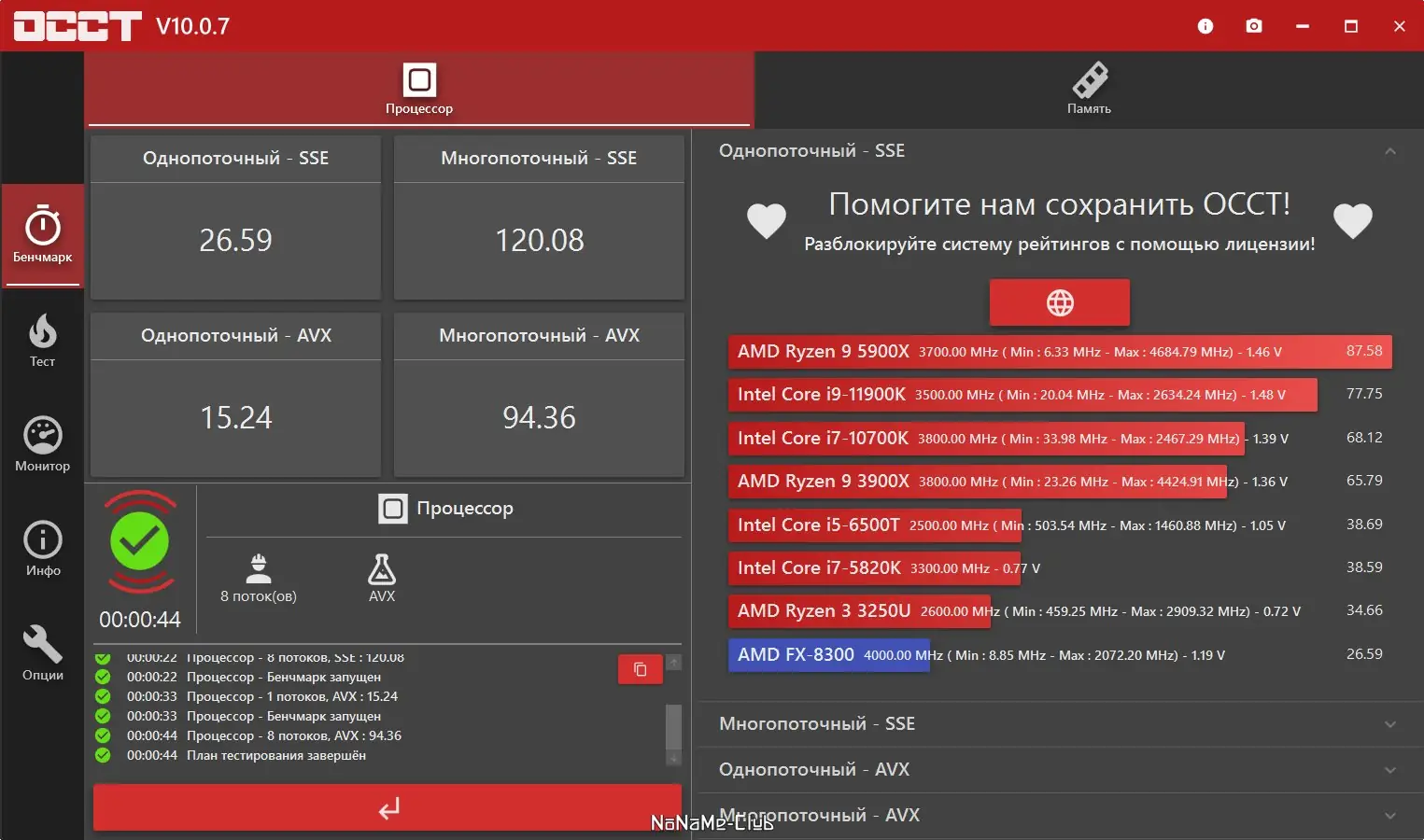This screenshot has width=1424, height=840.
Task: Select the Однопоточный - AVX score card
Action: [x=235, y=395]
